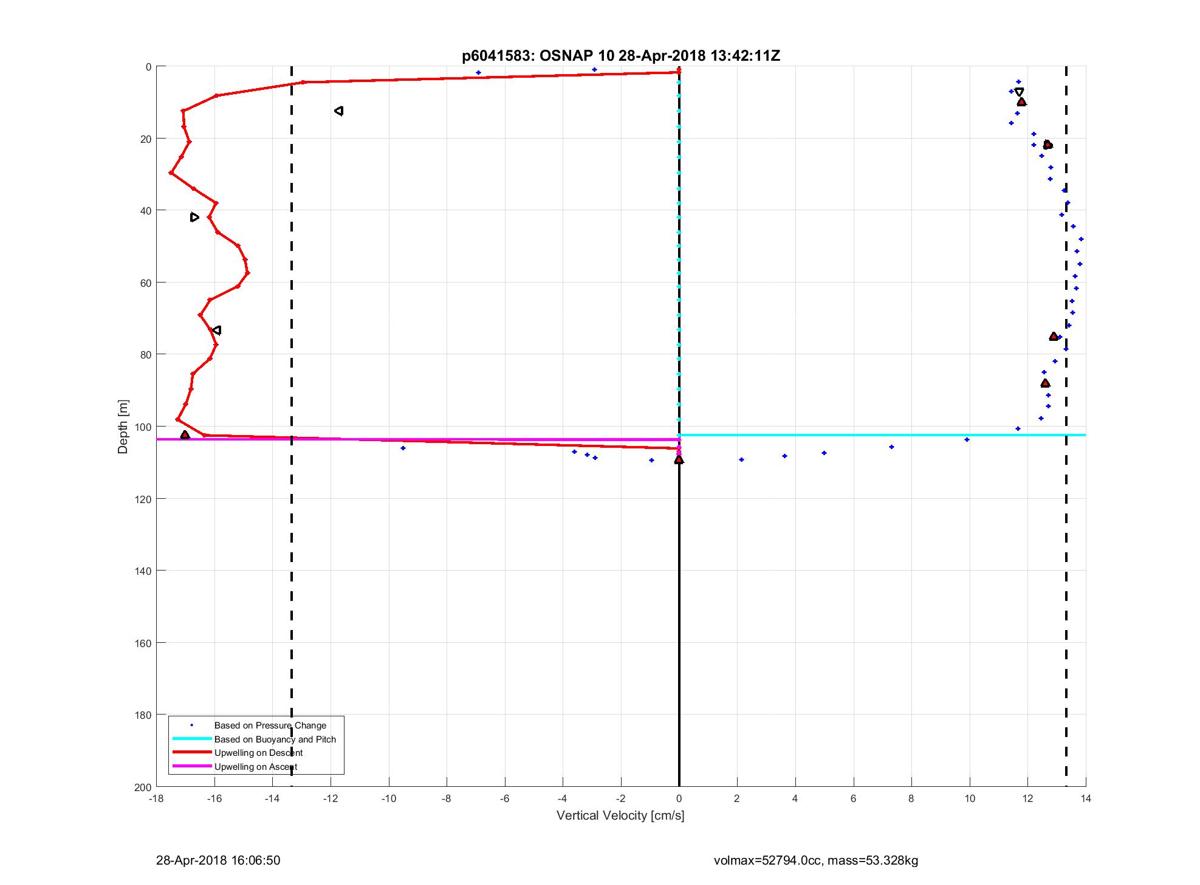The width and height of the screenshot is (1200, 885).
Task: Click depth-axis tick label 80
Action: coord(145,355)
